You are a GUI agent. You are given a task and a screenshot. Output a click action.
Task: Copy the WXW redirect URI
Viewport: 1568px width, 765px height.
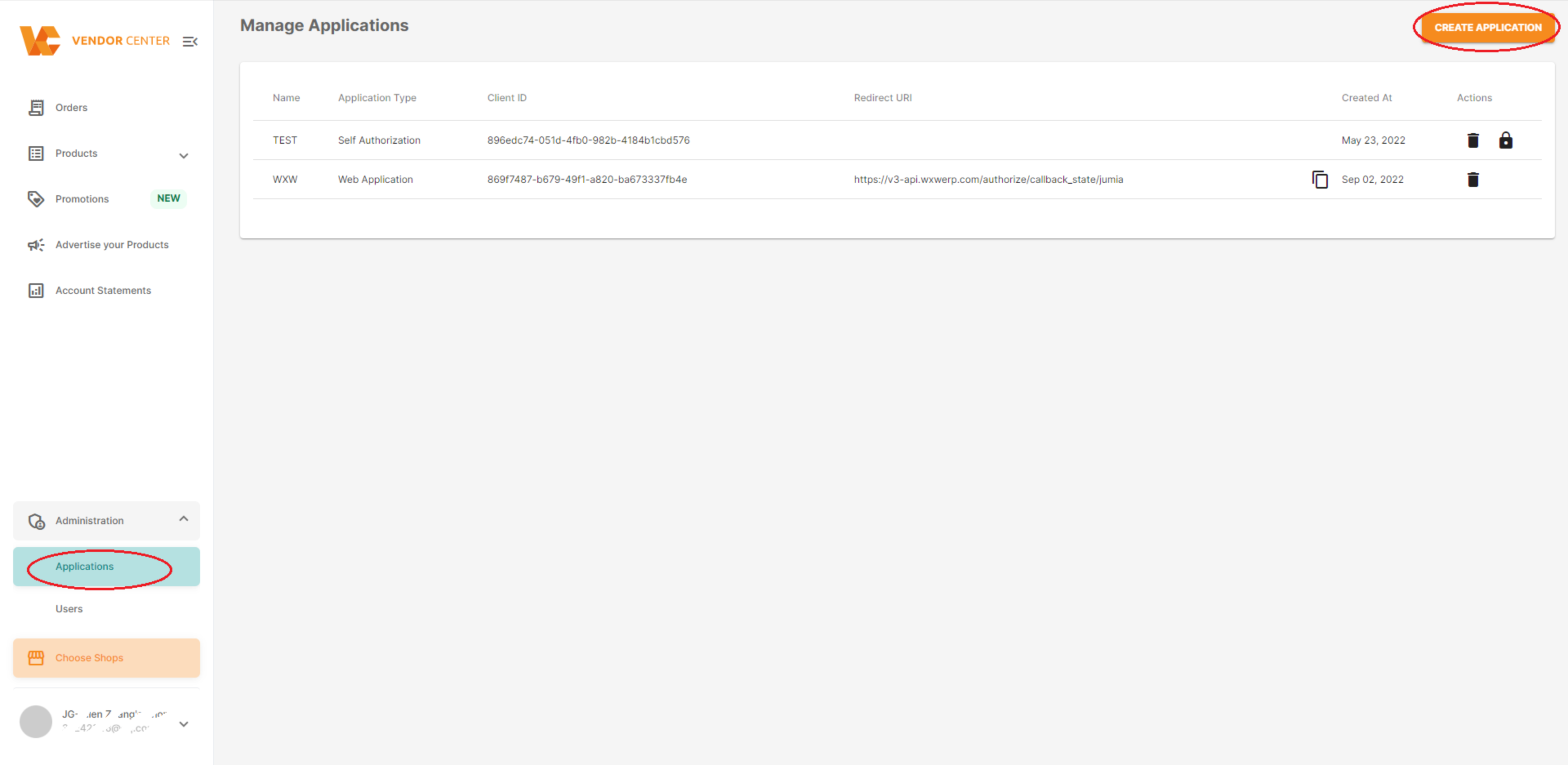coord(1319,180)
